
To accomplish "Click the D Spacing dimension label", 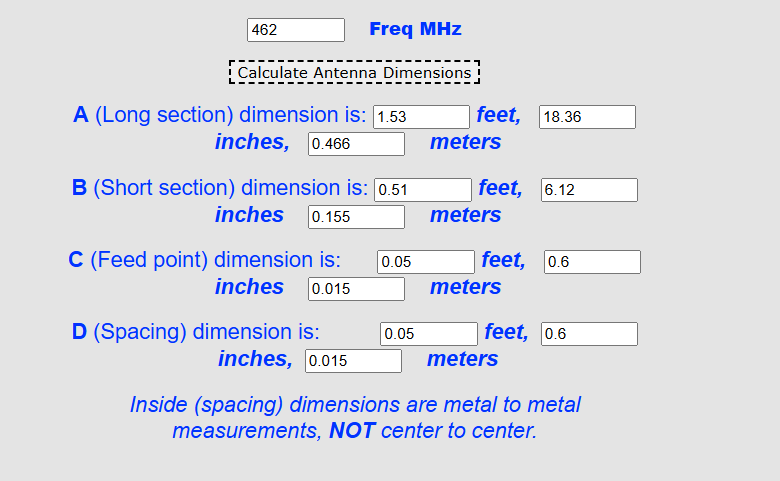I will click(195, 332).
